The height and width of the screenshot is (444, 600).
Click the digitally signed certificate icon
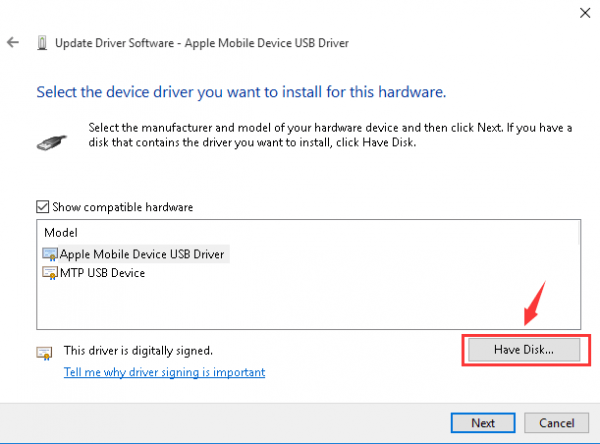[x=44, y=353]
